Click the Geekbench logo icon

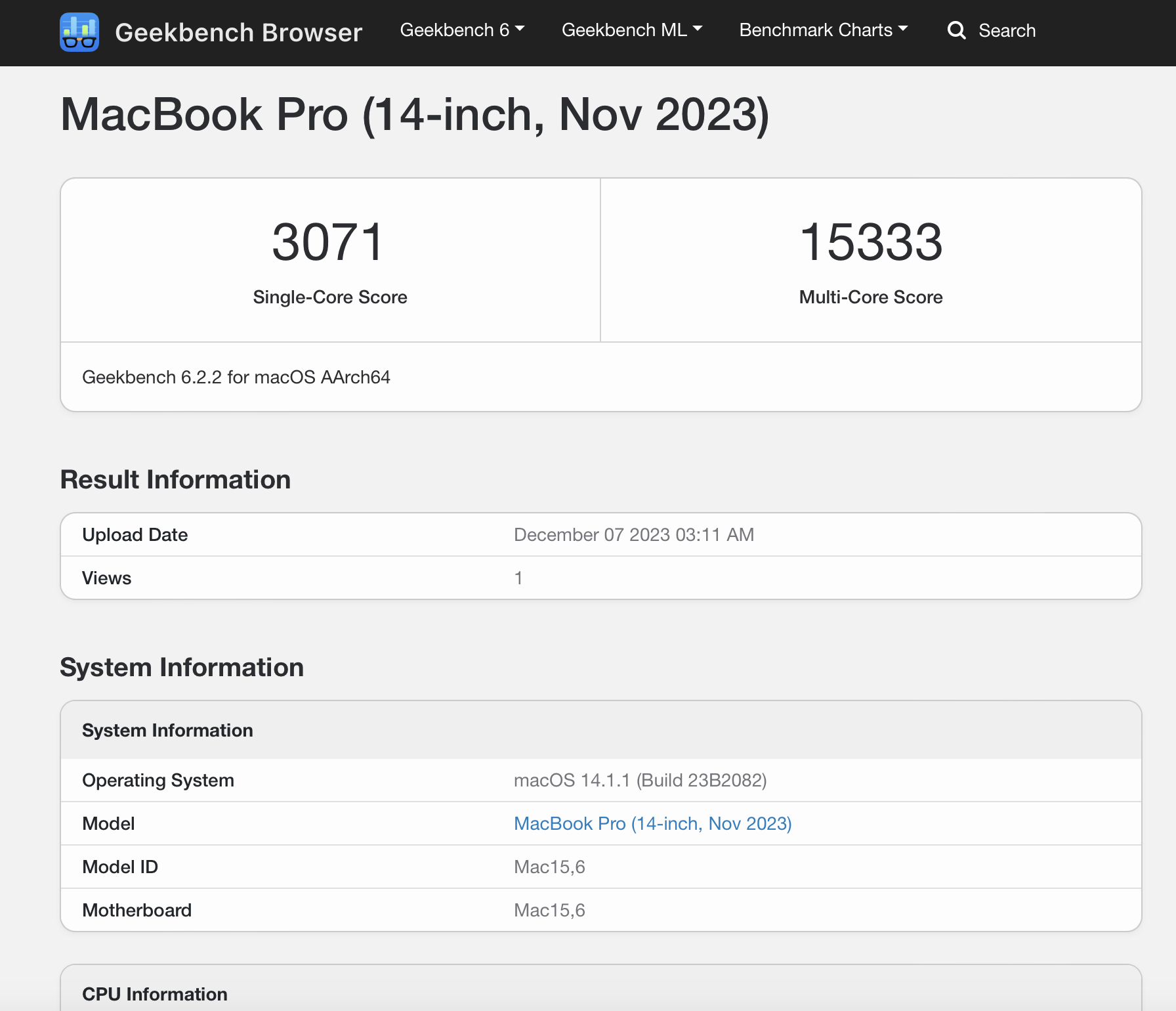pos(79,32)
